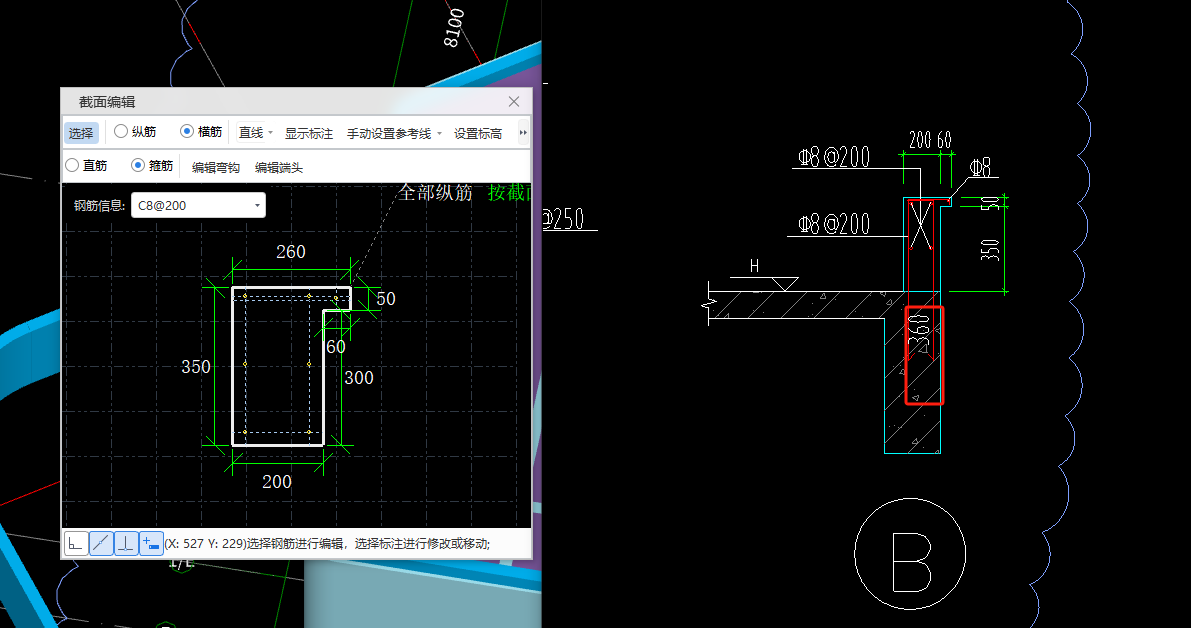Click the H elevation marker in CAD view
The width and height of the screenshot is (1191, 628).
[754, 266]
